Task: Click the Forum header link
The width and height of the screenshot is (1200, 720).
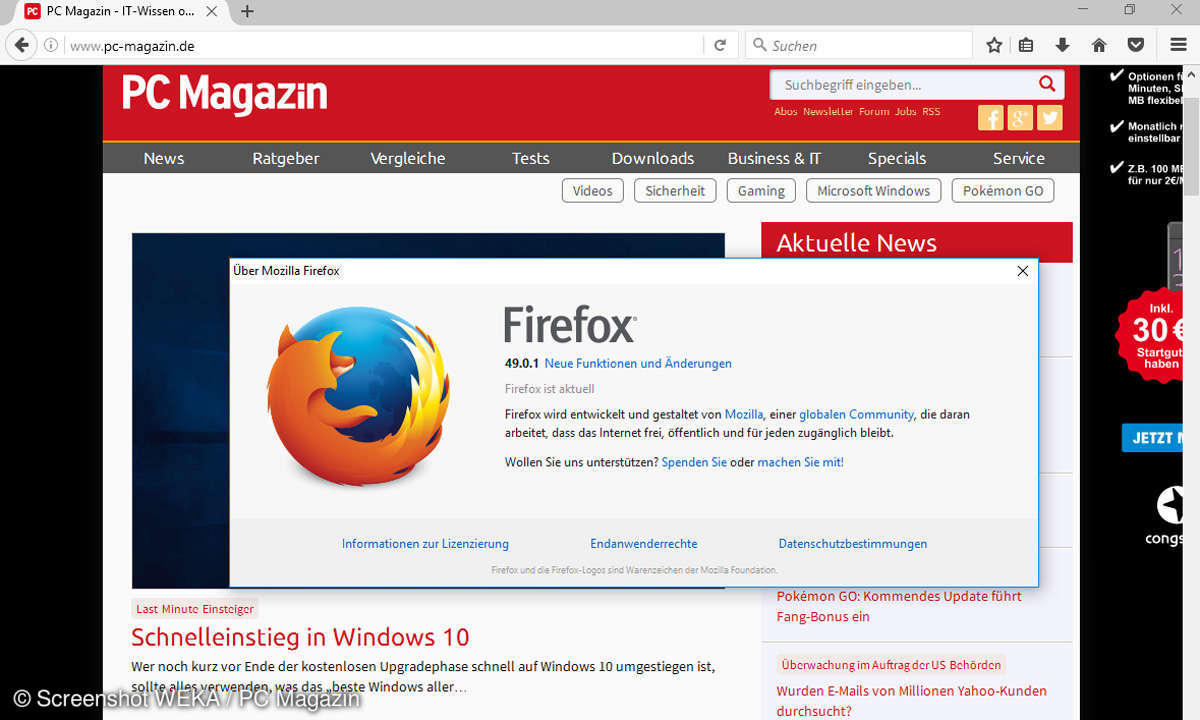Action: point(874,112)
